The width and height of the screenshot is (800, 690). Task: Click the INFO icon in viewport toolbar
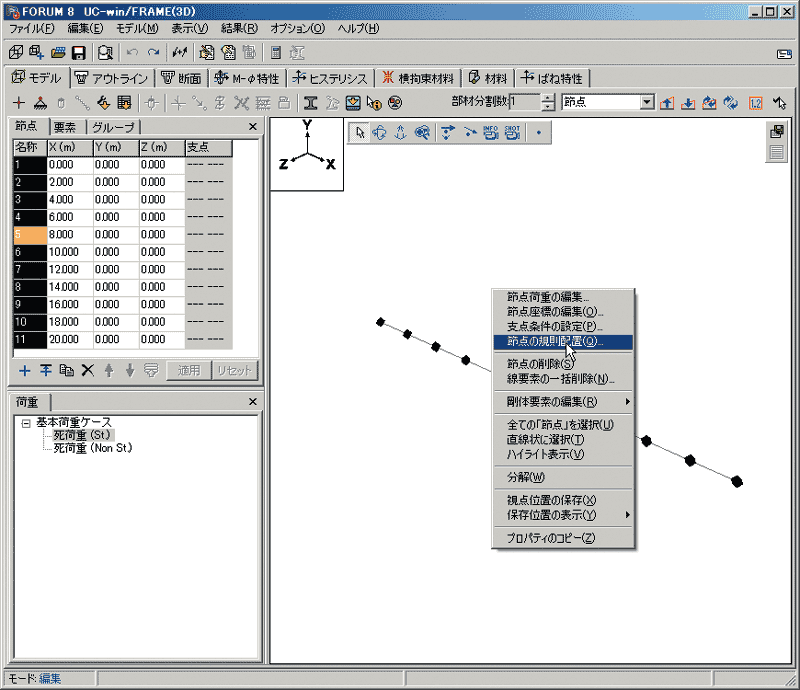490,132
